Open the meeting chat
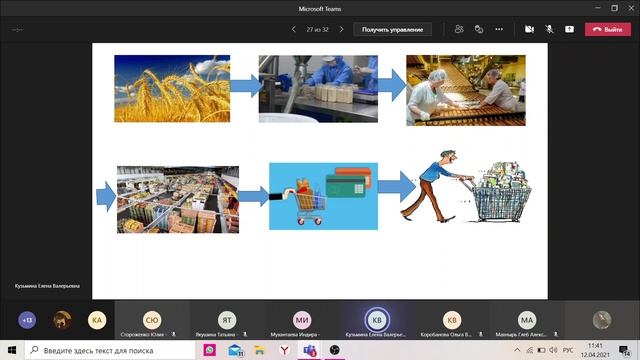Screen dimensions: 640x360 (x=479, y=29)
